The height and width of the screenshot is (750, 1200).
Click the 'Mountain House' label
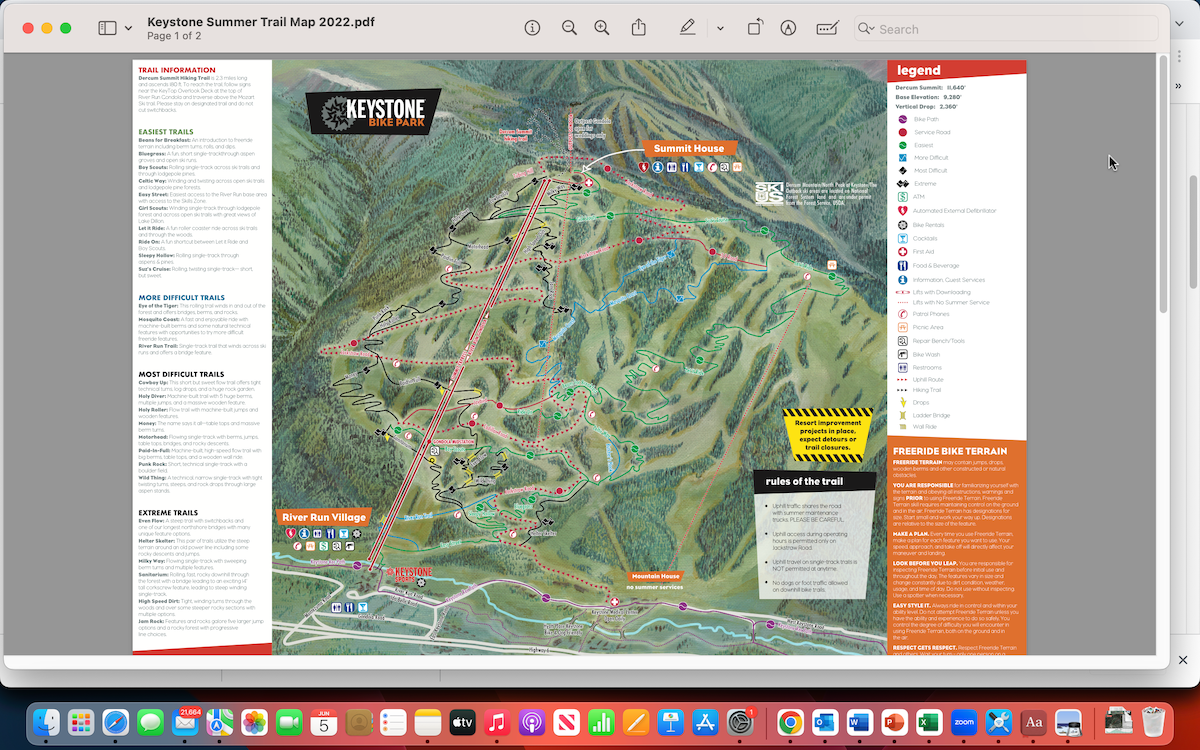point(654,576)
